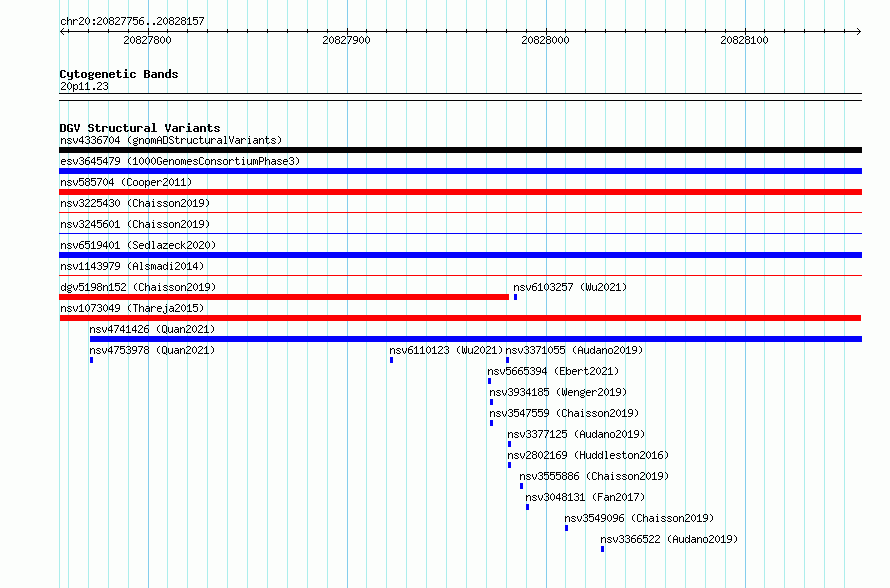Open esv3645479 1000GenomesConsortiumPhase3 label
This screenshot has height=588, width=890.
(x=180, y=161)
